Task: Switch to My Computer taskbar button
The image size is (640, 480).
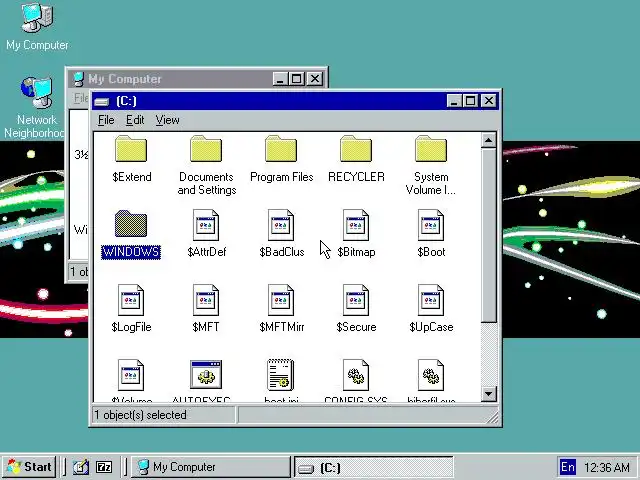Action: pos(211,467)
